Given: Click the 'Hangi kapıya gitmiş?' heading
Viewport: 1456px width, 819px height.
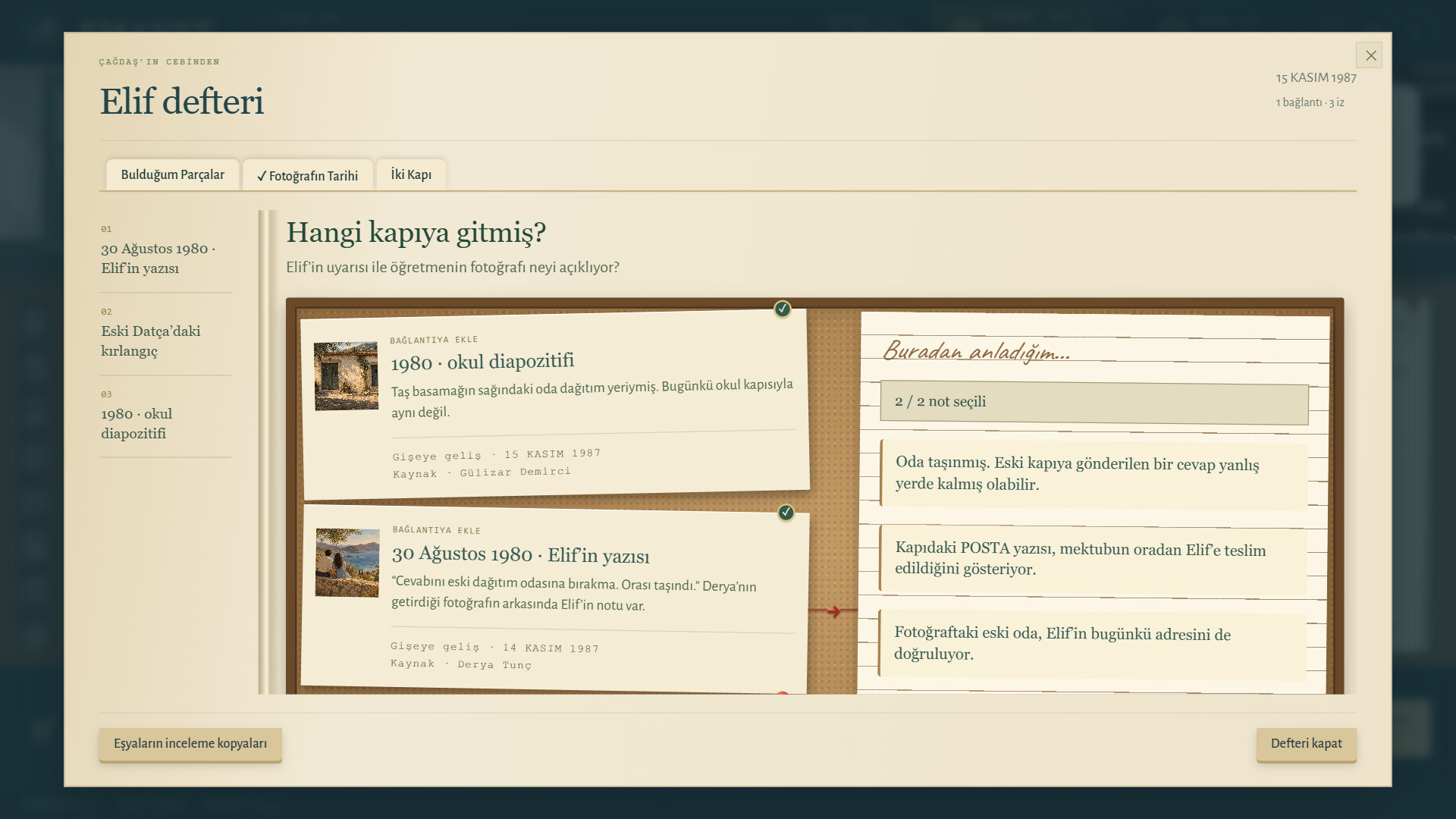Looking at the screenshot, I should tap(416, 233).
